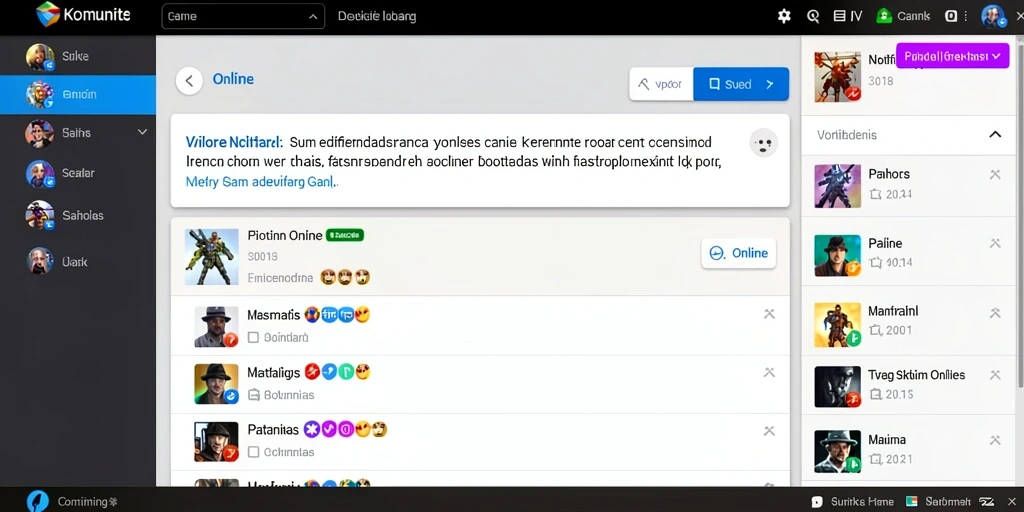Click the feather icon in the bottom bar
This screenshot has height=512, width=1024.
[37, 502]
